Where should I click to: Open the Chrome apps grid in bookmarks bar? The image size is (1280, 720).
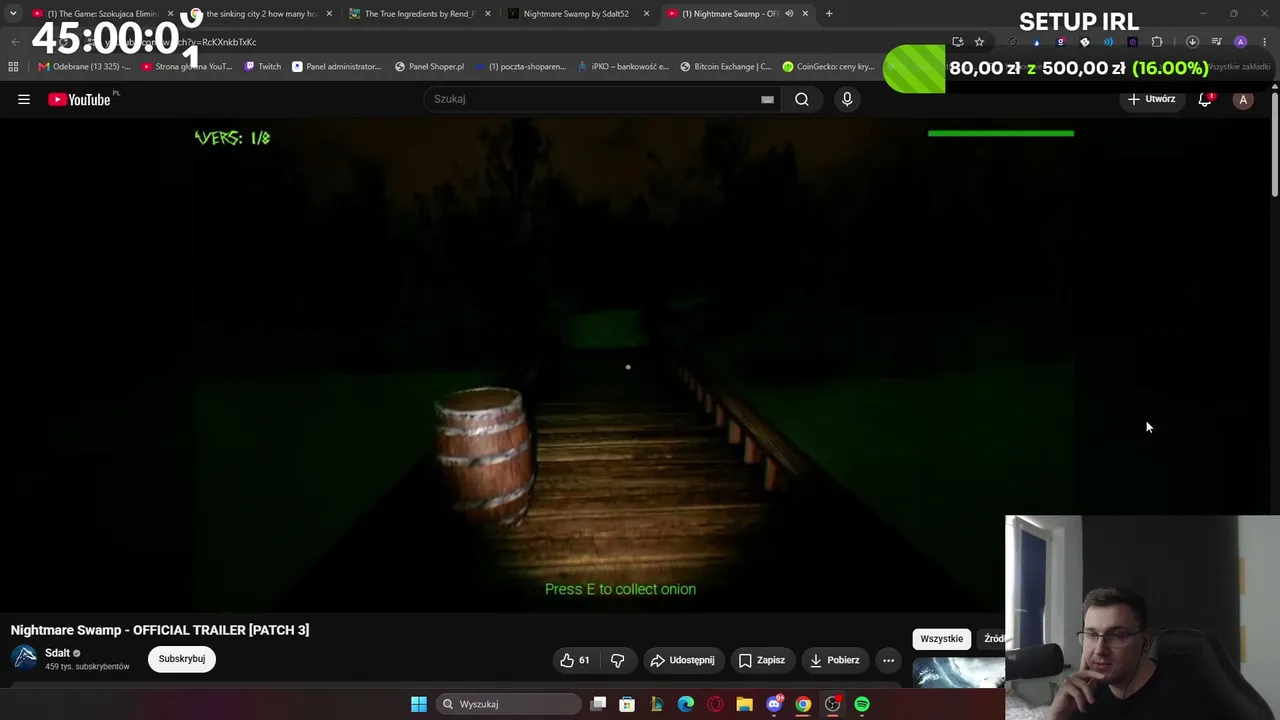click(x=13, y=67)
